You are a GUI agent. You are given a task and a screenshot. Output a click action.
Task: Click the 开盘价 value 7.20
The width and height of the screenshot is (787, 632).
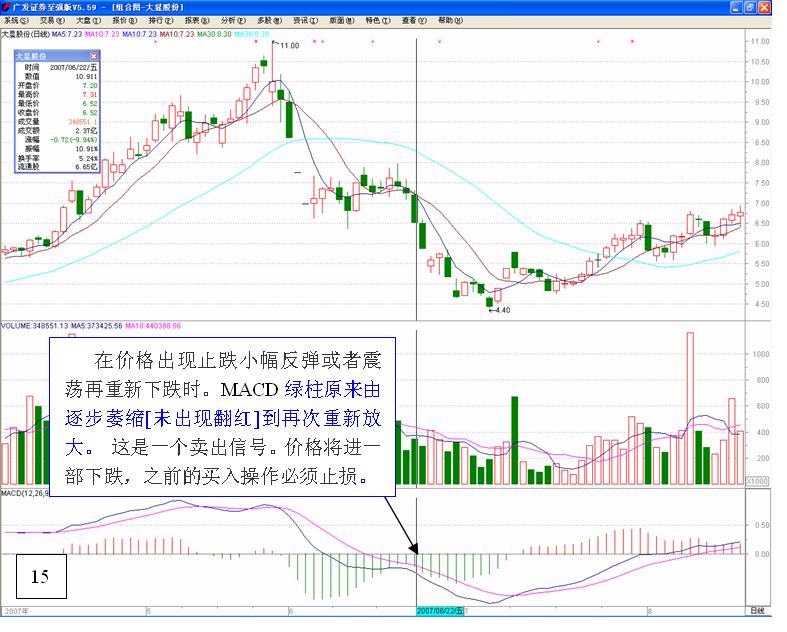(x=90, y=85)
